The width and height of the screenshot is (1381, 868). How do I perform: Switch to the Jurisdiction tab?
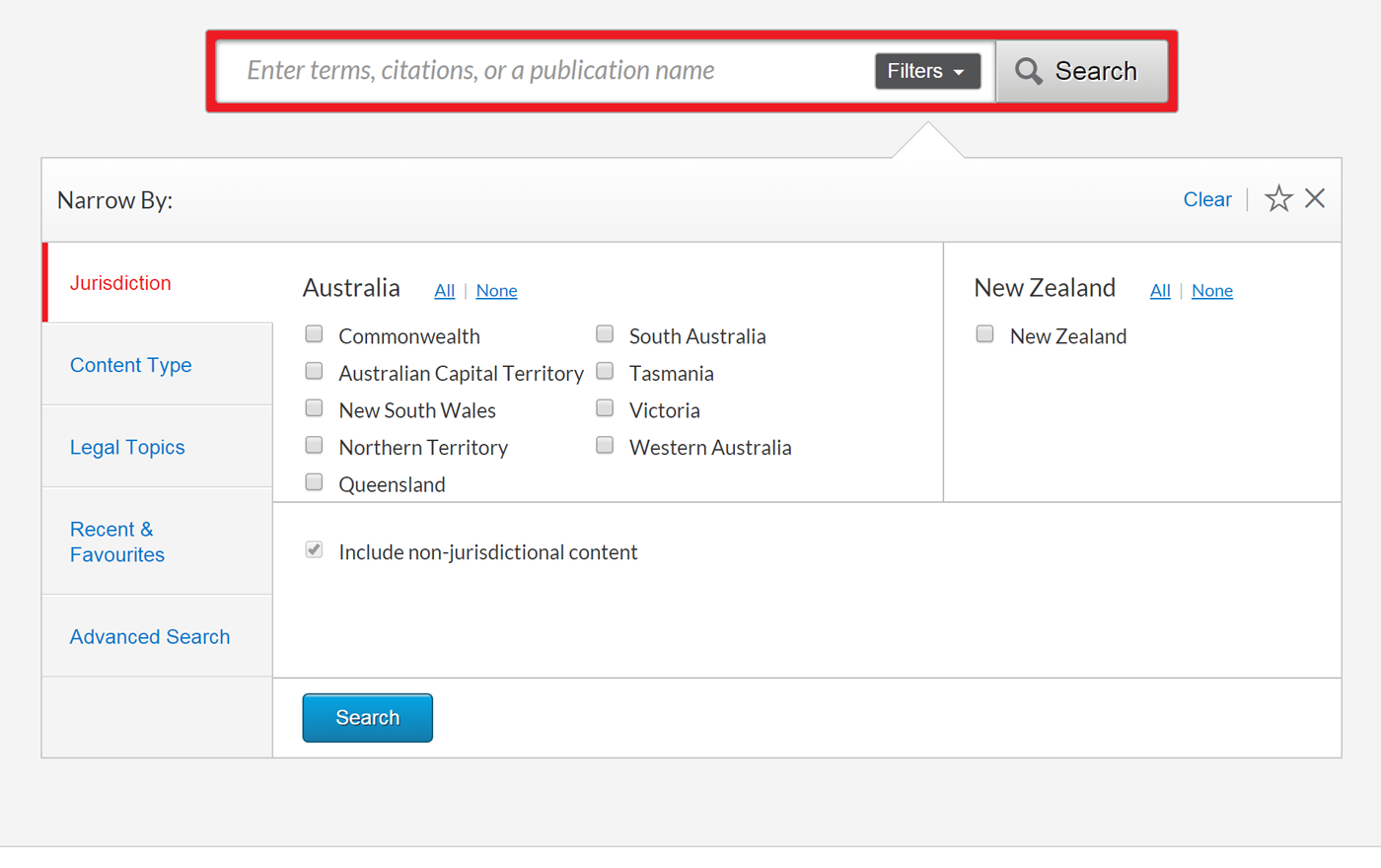point(120,283)
